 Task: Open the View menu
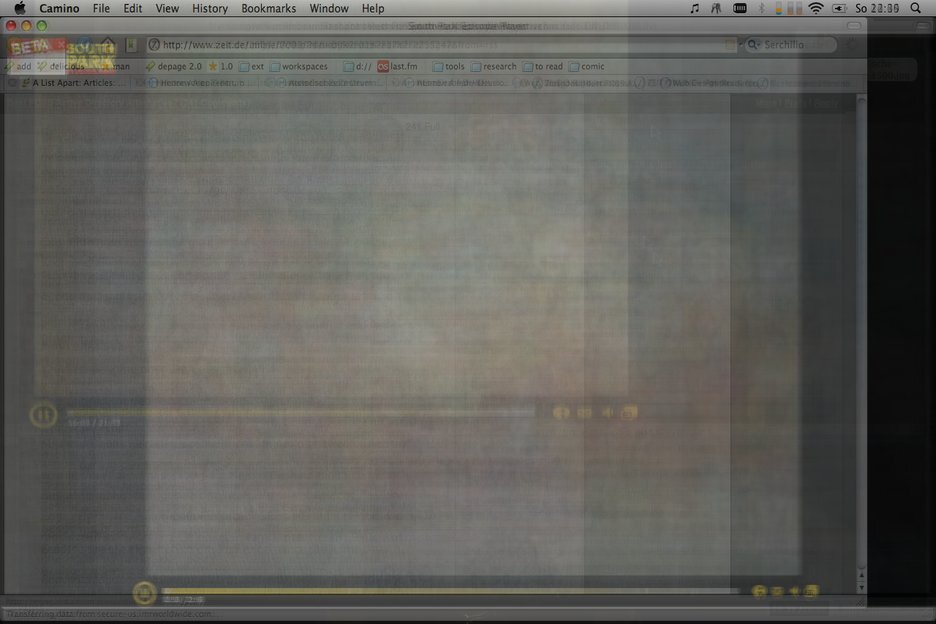coord(167,8)
